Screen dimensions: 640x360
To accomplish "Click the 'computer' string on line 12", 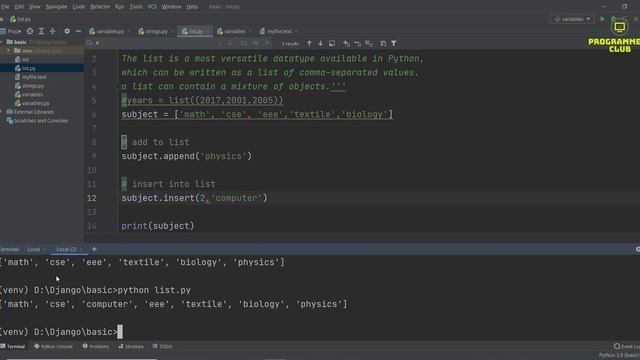I will pyautogui.click(x=236, y=198).
